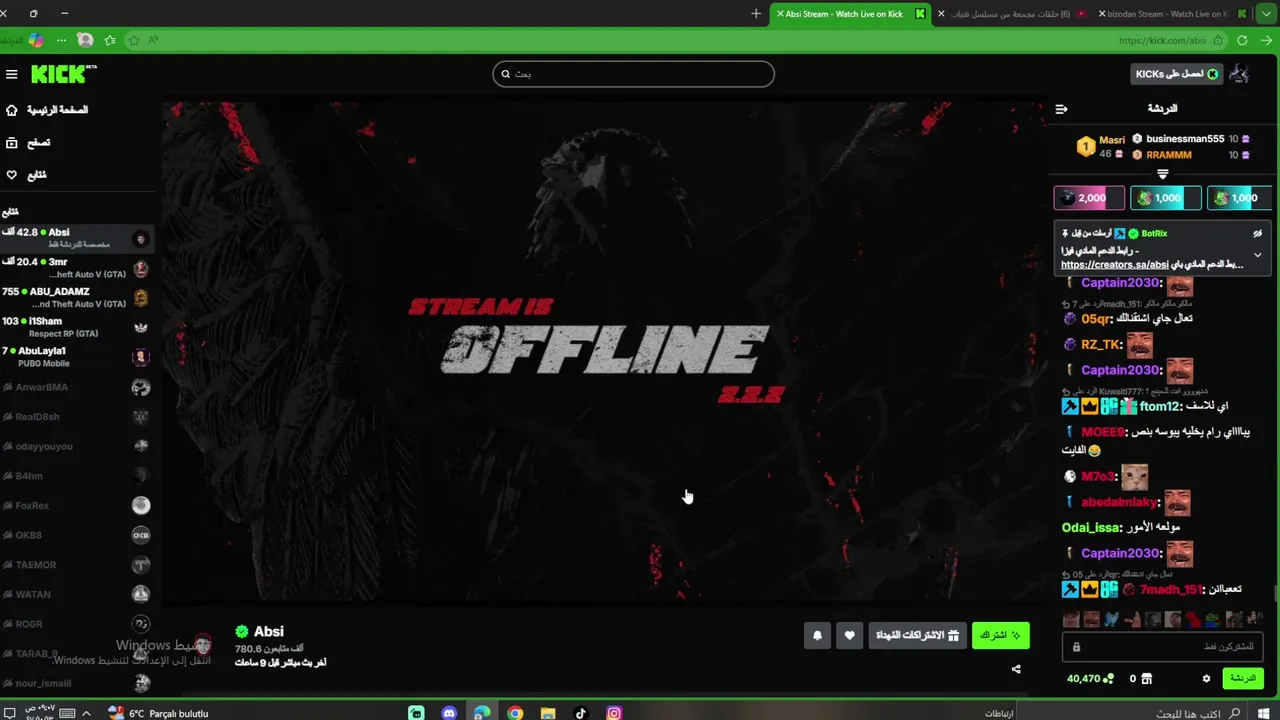1280x720 pixels.
Task: Click username Odai_issa in chat
Action: click(1091, 528)
